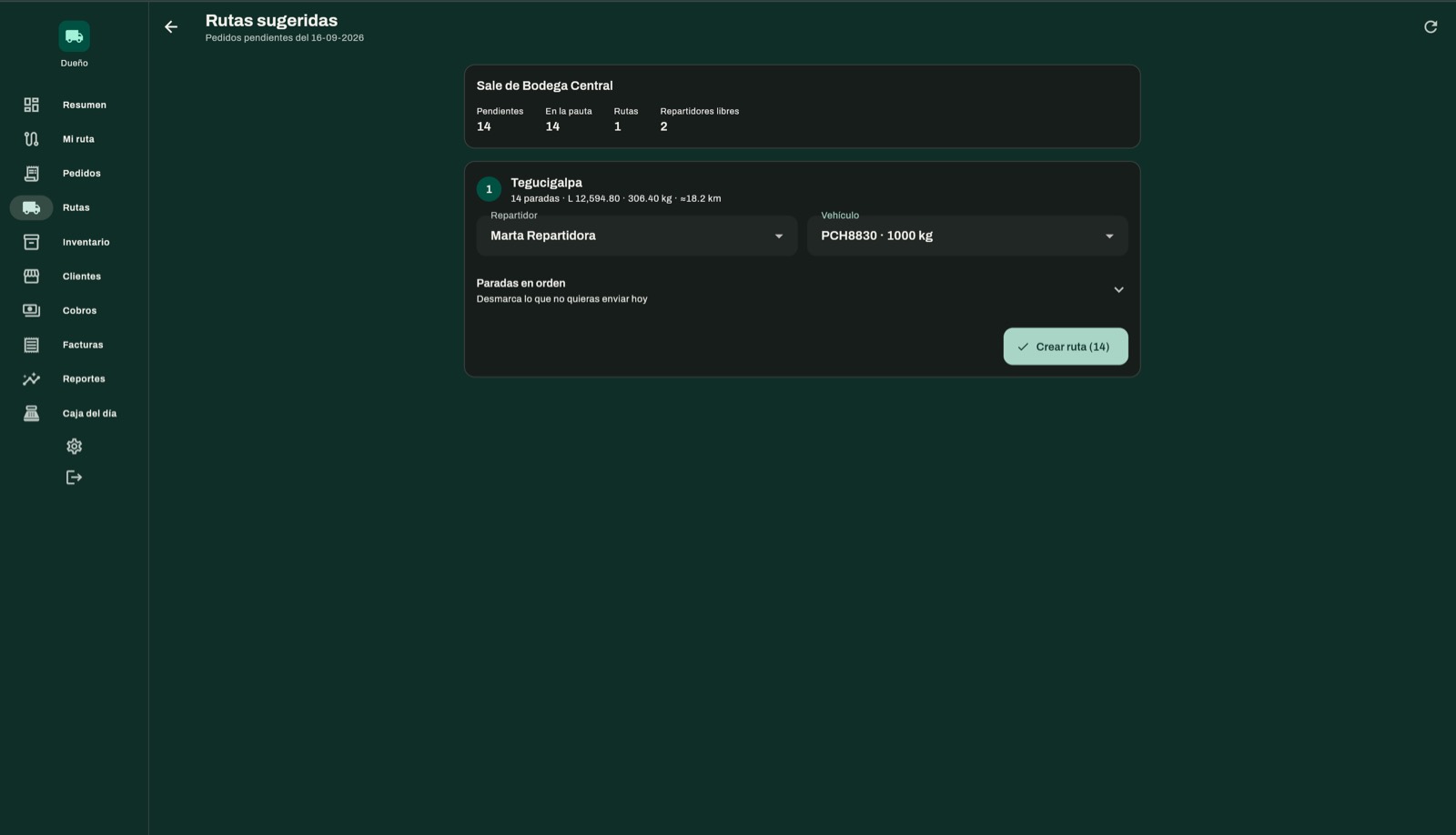Click the Rutas count 1 stat
Screen dimensions: 1456x835
point(617,126)
